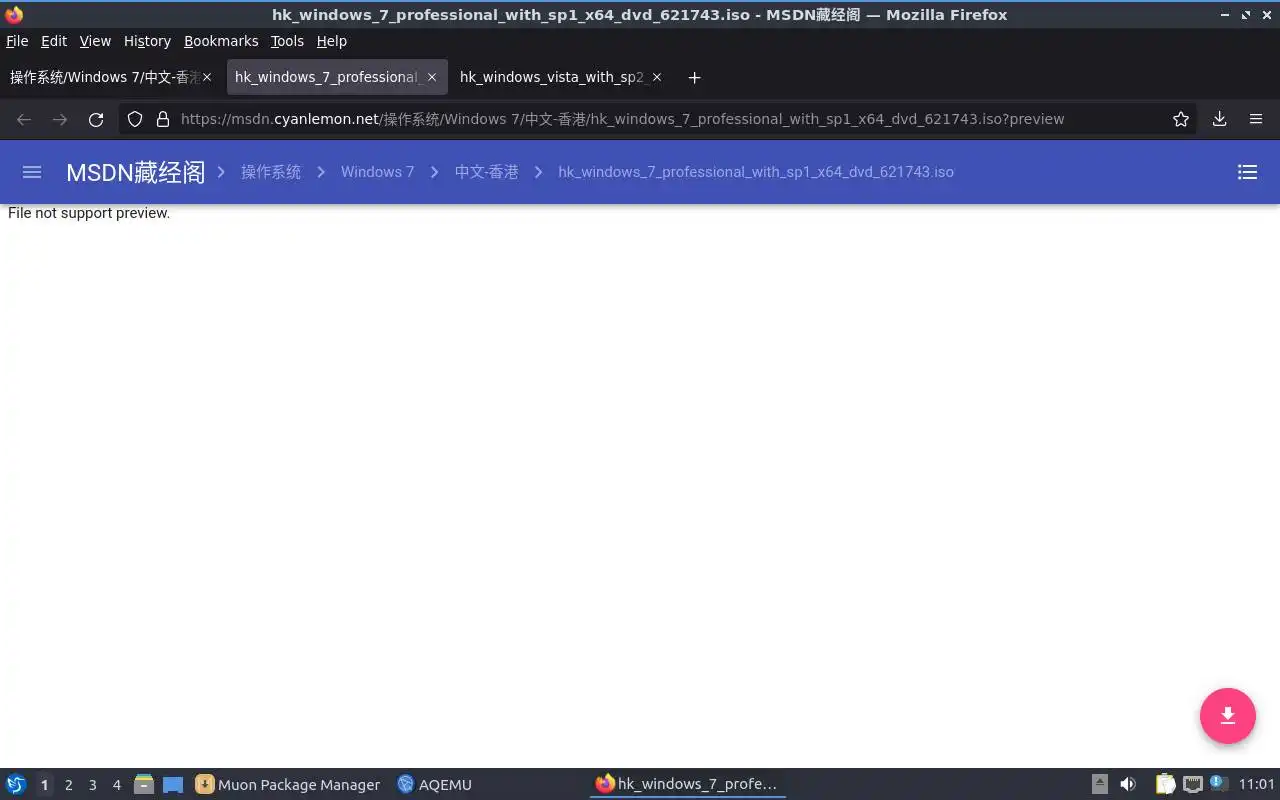This screenshot has width=1280, height=800.
Task: Click the blue show desktop taskbar icon
Action: (173, 785)
